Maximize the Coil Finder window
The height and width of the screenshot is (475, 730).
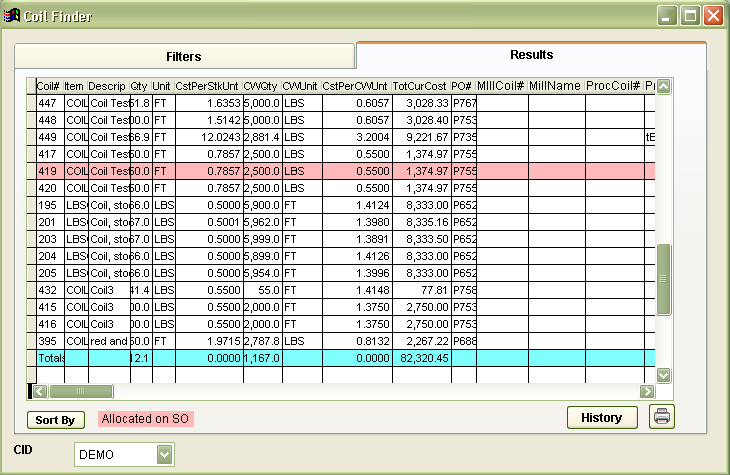tap(690, 15)
